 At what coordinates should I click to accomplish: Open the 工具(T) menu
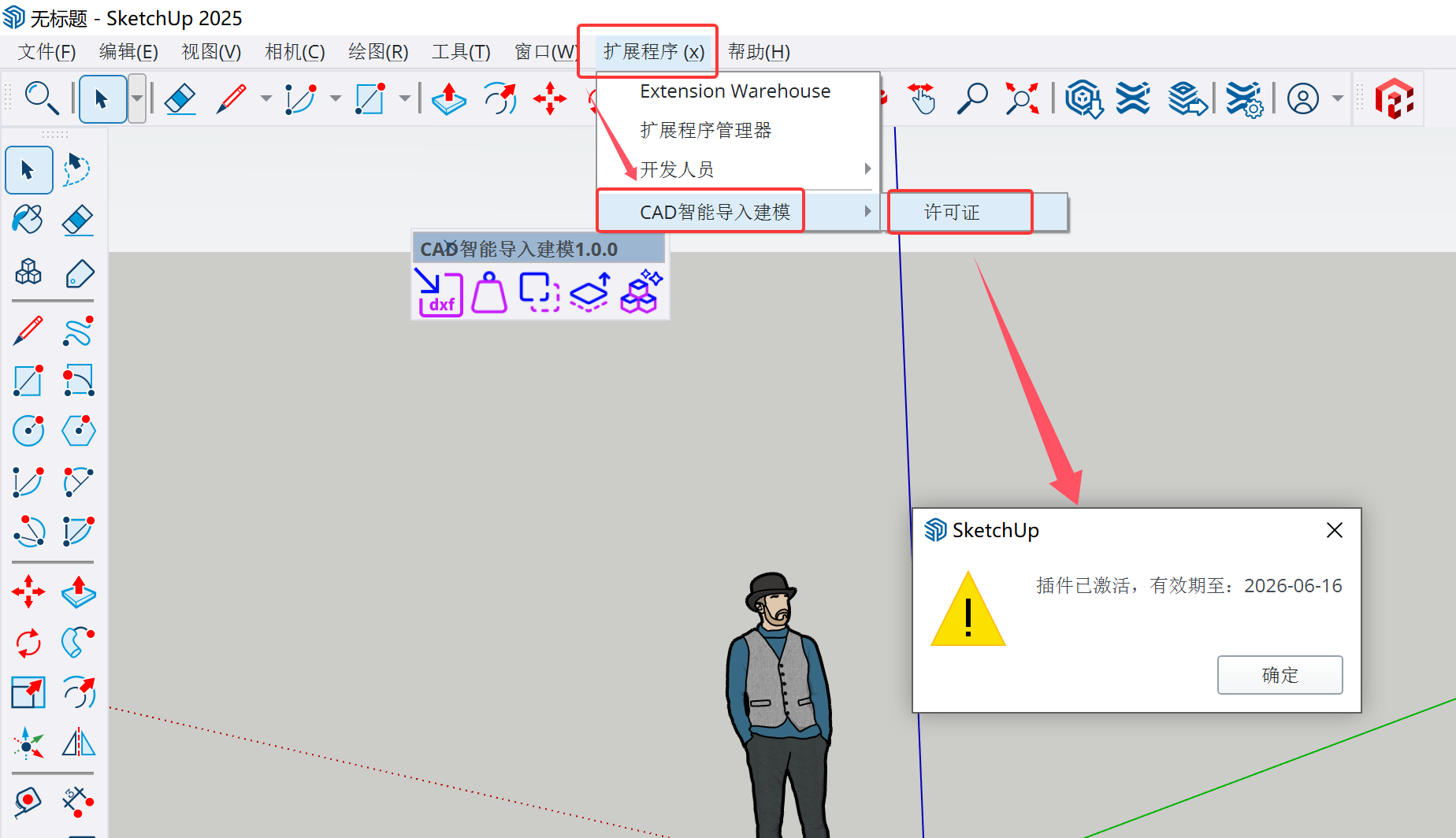pos(461,52)
